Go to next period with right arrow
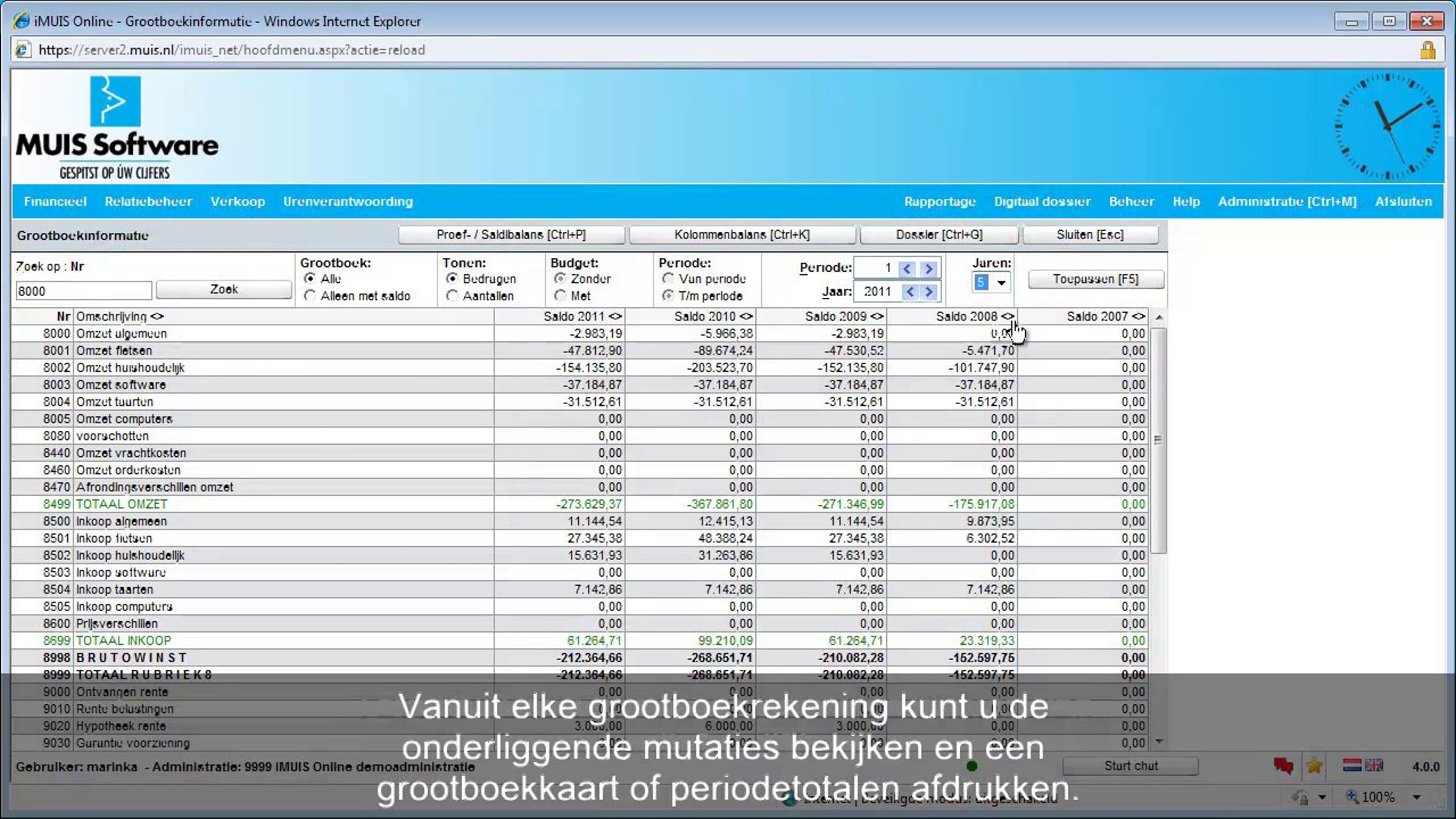Screen dimensions: 1456x819 tap(929, 269)
